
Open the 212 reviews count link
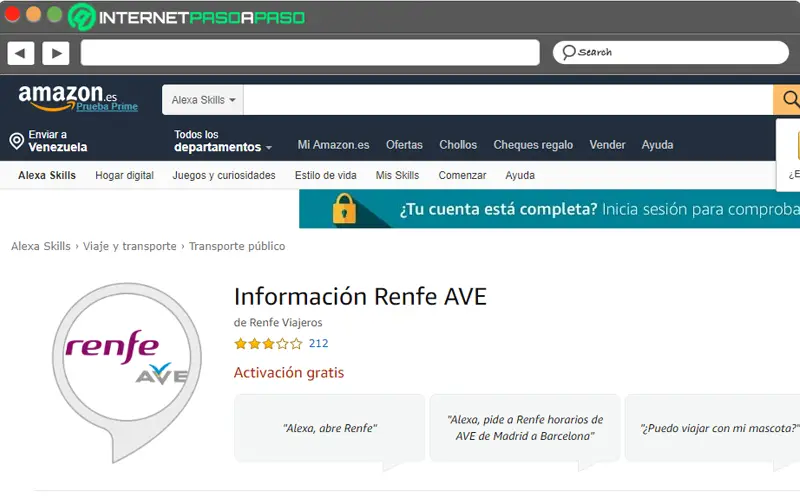click(x=318, y=344)
